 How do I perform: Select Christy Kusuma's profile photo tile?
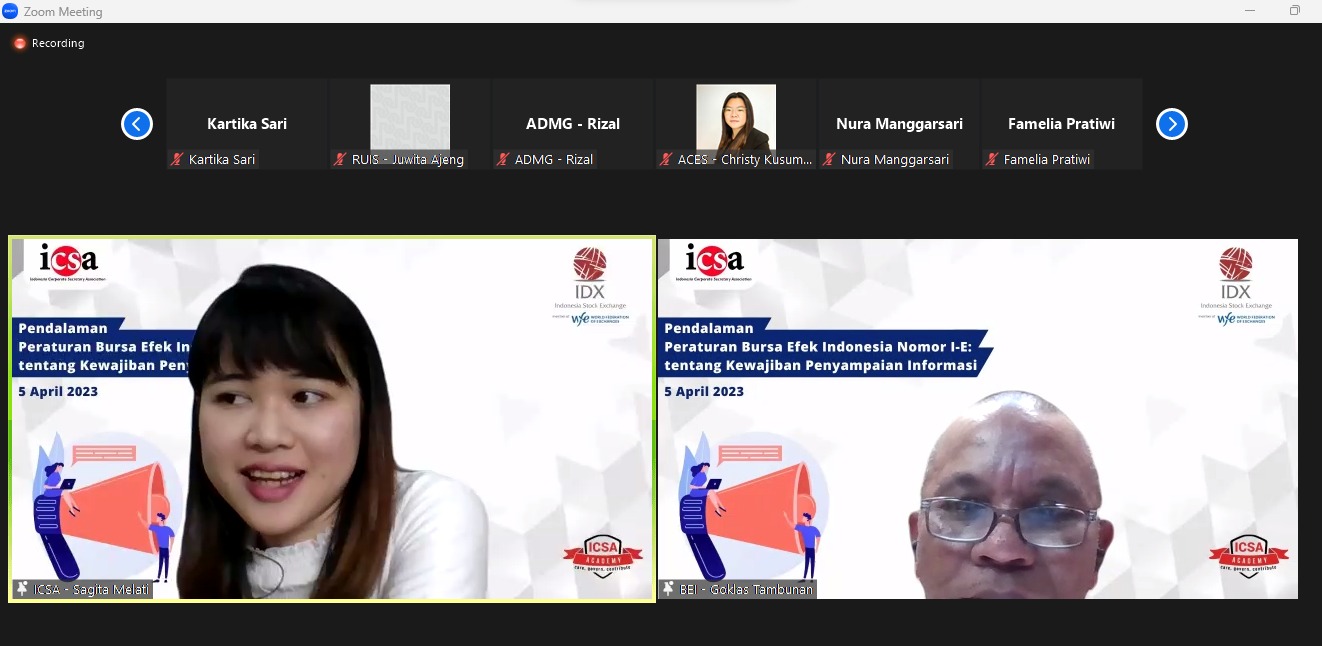(735, 116)
